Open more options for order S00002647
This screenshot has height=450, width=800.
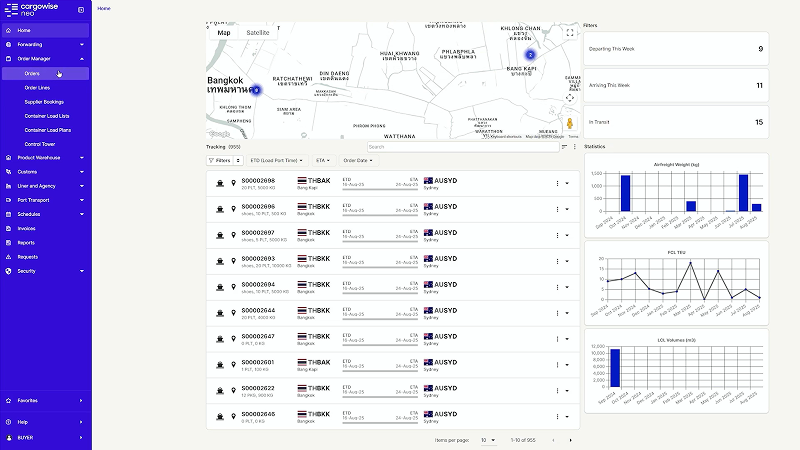[557, 339]
